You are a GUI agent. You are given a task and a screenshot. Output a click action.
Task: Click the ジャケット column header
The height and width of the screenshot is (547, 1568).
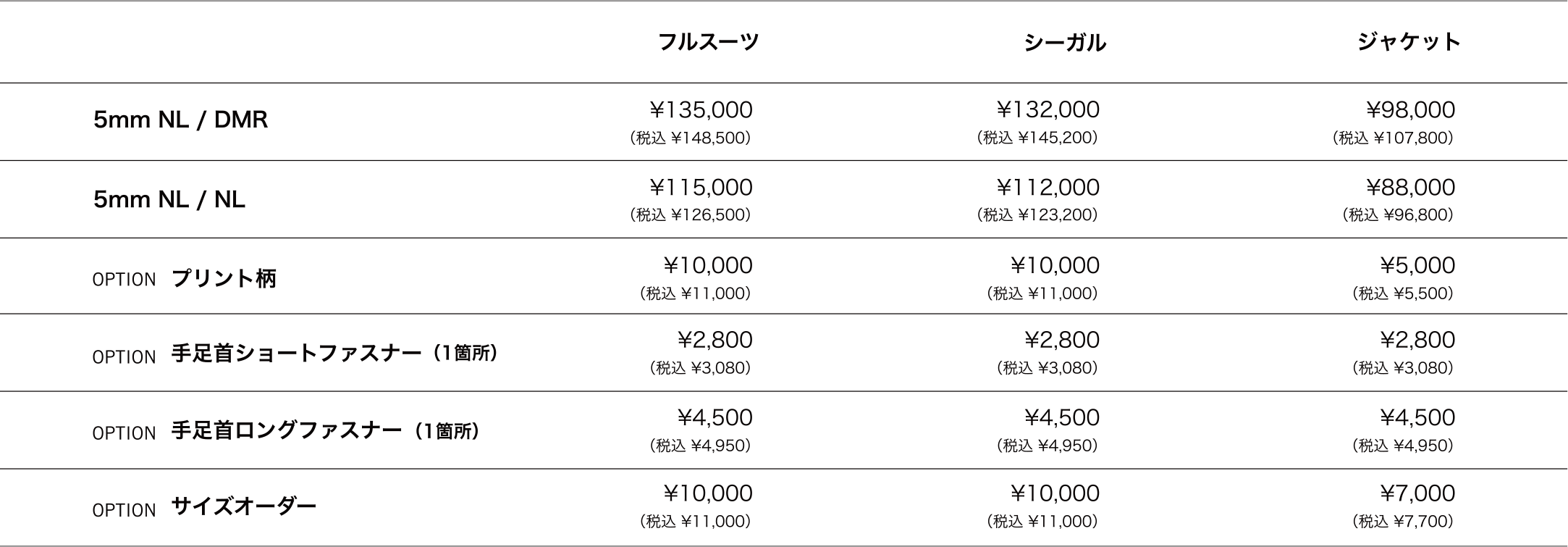pyautogui.click(x=1409, y=41)
